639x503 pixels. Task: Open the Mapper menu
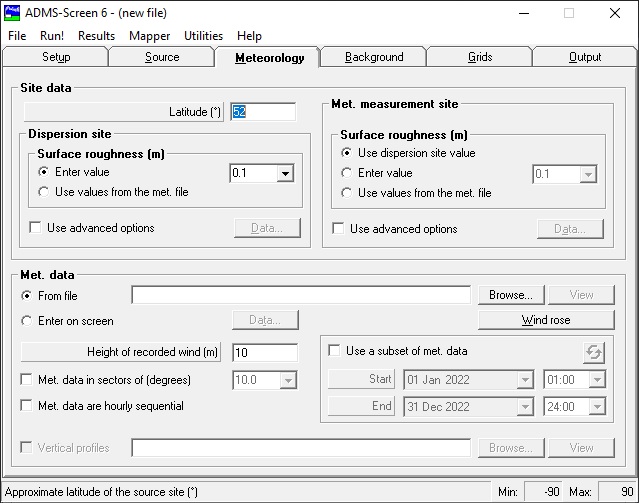[x=149, y=36]
